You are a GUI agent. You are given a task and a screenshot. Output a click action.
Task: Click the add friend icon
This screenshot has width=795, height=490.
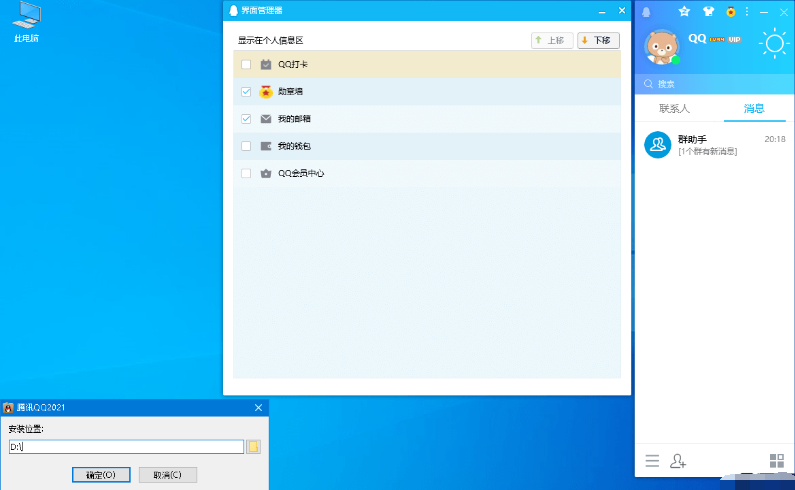tap(678, 461)
